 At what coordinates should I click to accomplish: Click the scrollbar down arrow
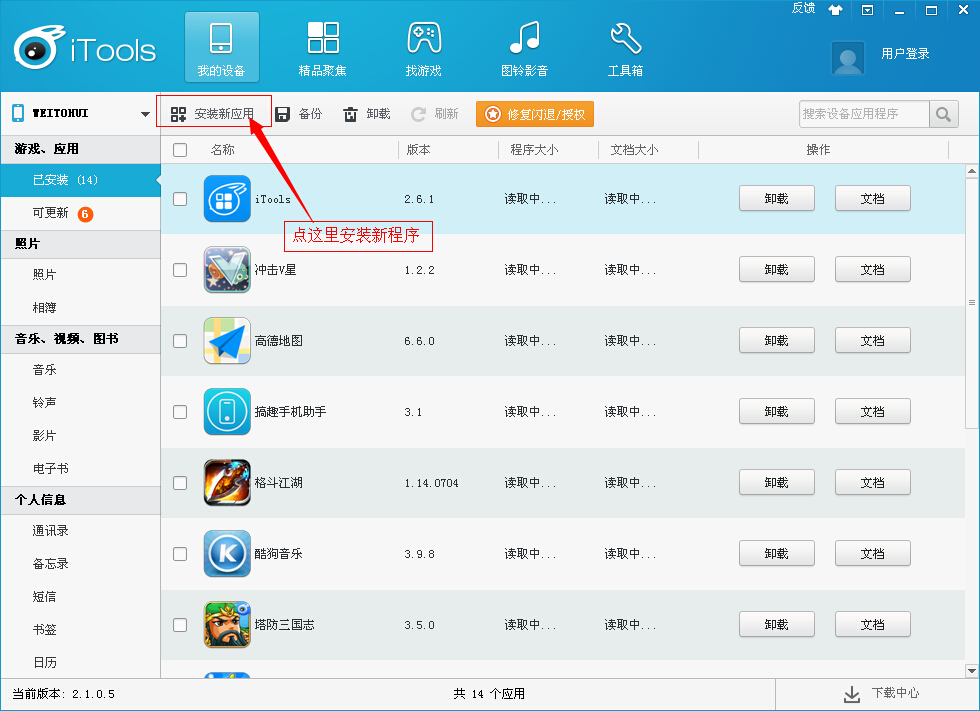coord(972,671)
